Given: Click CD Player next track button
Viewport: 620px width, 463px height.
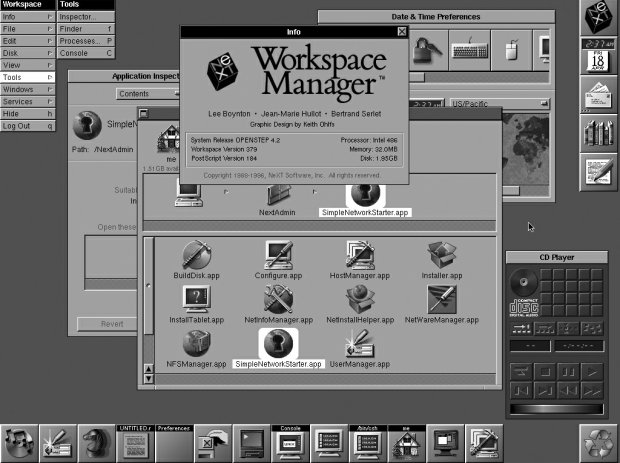Looking at the screenshot, I should pyautogui.click(x=545, y=391).
